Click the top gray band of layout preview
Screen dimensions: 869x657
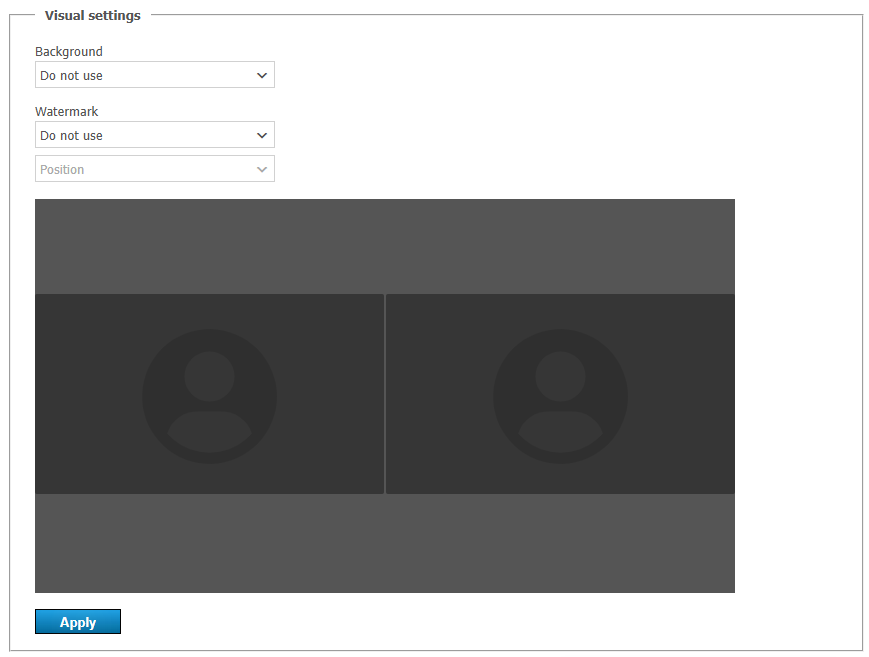coord(384,245)
